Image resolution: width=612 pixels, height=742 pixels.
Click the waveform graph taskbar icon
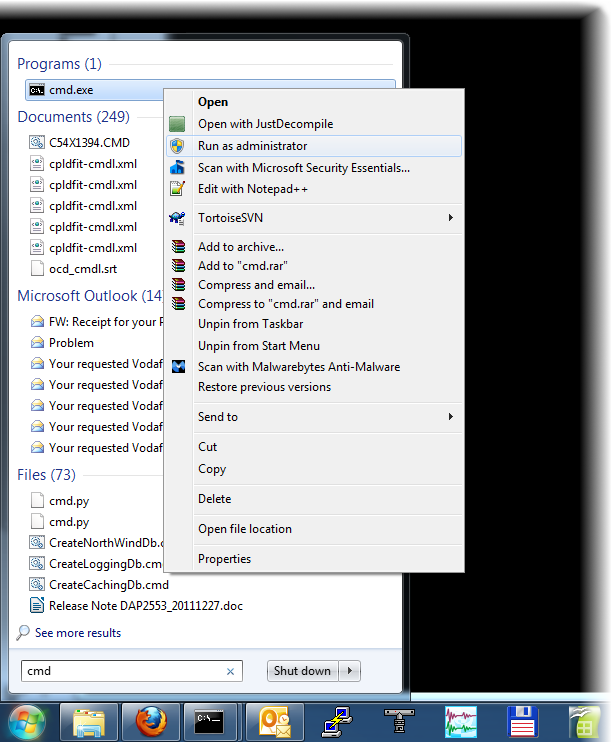click(461, 722)
